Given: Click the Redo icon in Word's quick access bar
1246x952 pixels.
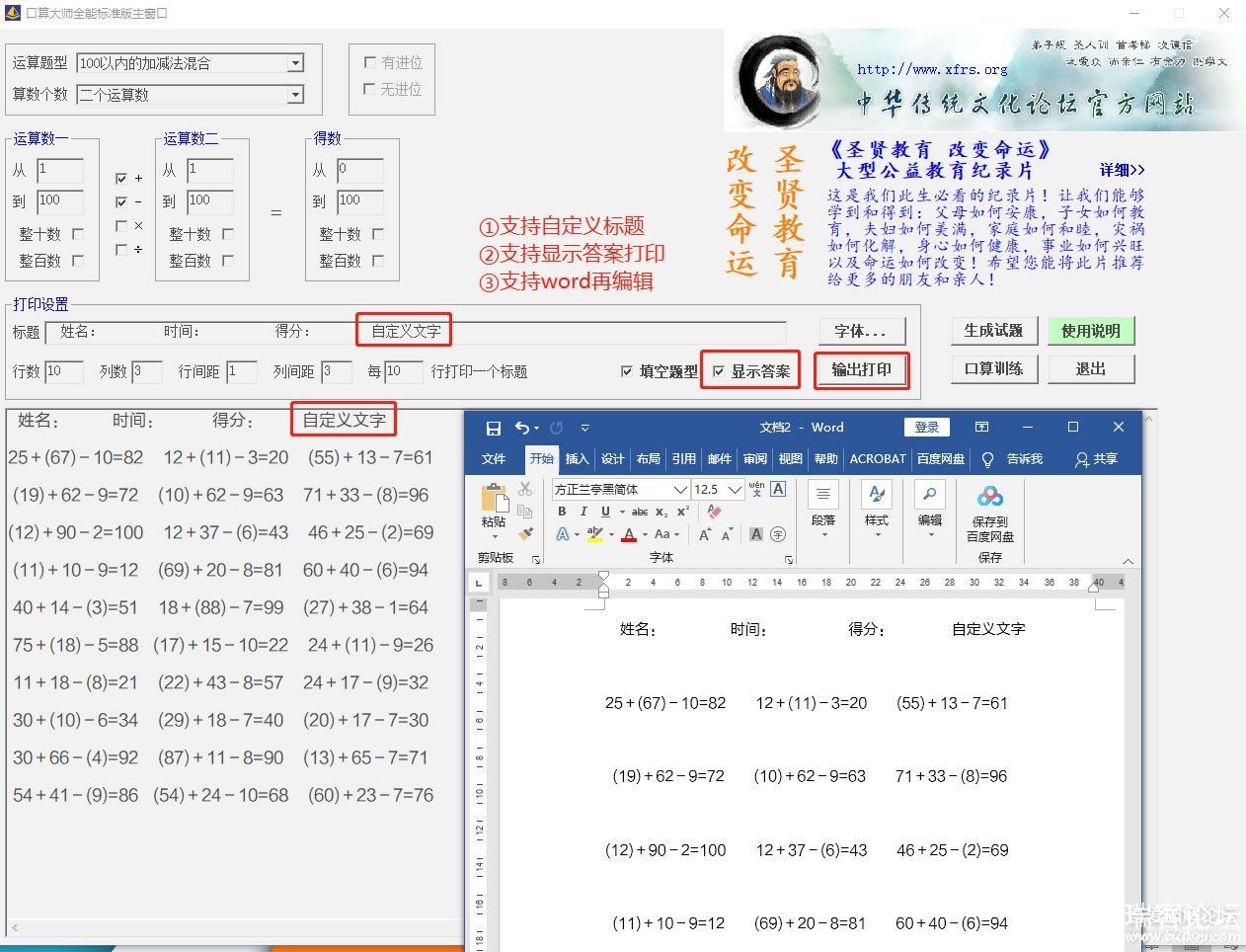Looking at the screenshot, I should pyautogui.click(x=557, y=428).
